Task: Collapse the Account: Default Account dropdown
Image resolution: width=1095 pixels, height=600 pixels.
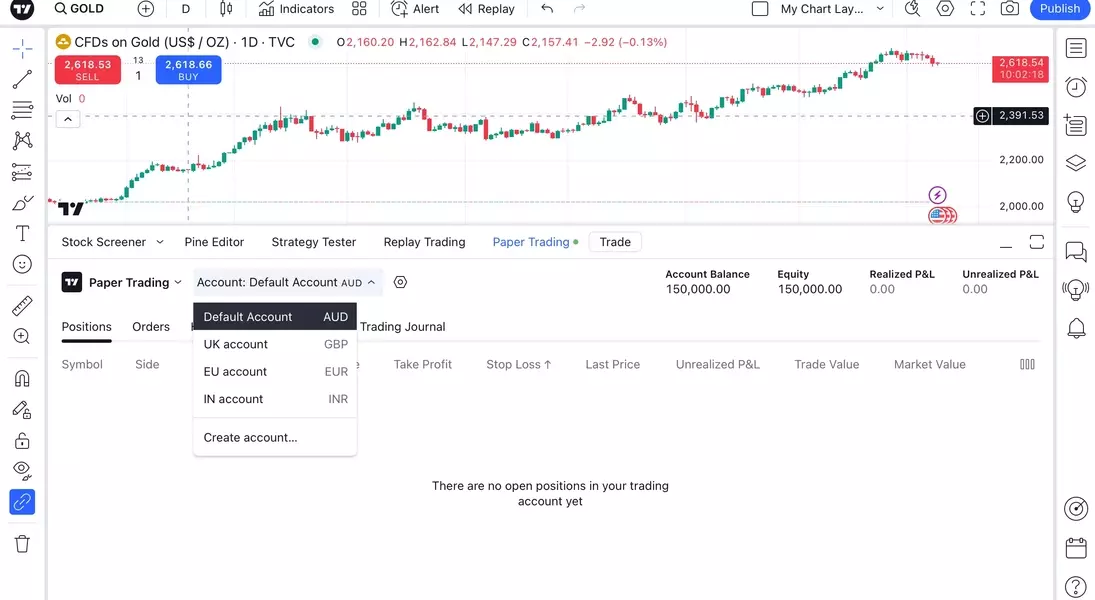Action: [x=287, y=282]
